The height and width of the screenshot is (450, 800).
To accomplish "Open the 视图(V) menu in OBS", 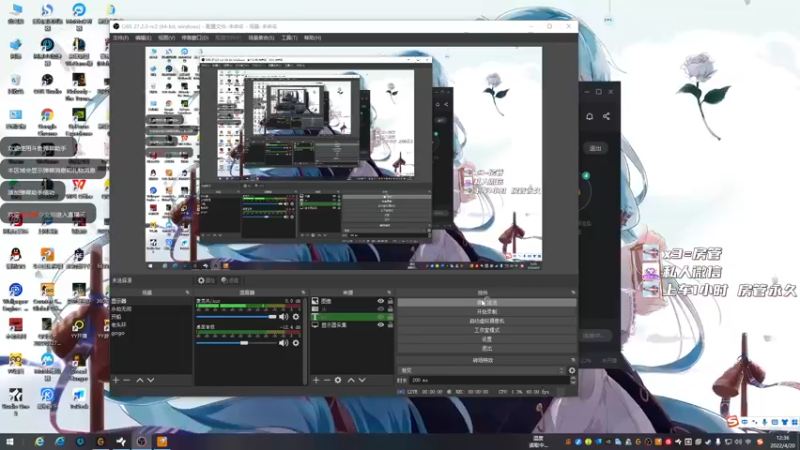I will [166, 38].
